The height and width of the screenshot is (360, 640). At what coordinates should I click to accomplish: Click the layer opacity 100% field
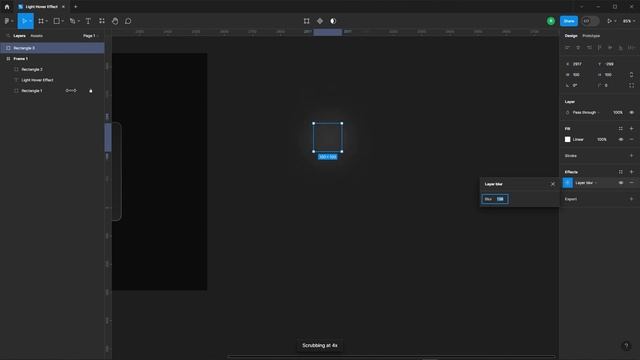[x=617, y=112]
